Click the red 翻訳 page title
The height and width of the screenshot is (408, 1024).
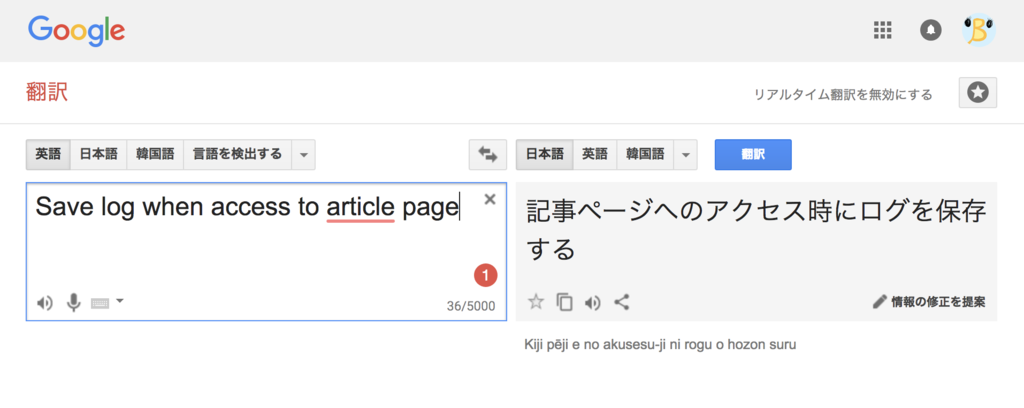[x=47, y=92]
